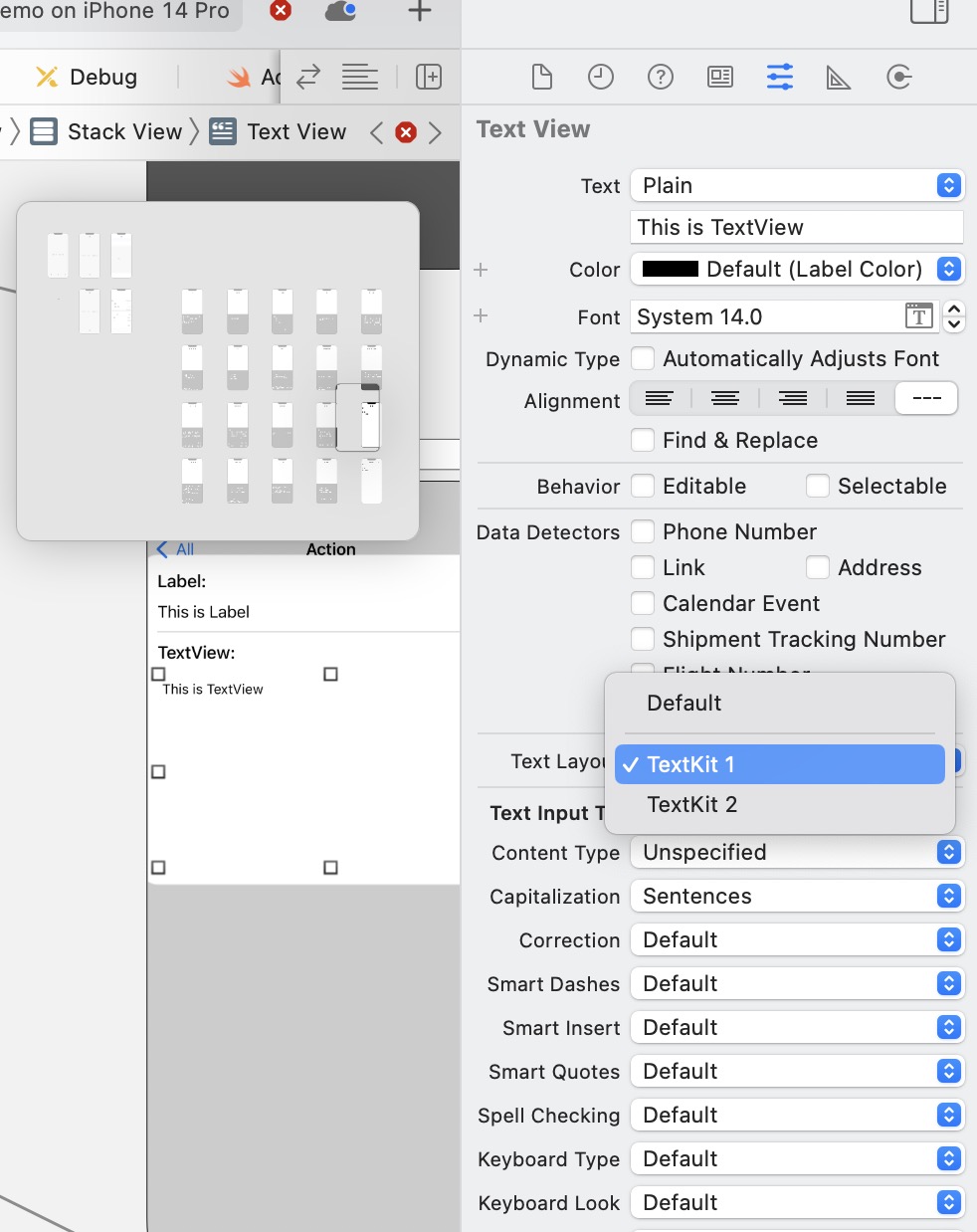Image resolution: width=977 pixels, height=1232 pixels.
Task: Open the font picker T icon
Action: tap(919, 316)
